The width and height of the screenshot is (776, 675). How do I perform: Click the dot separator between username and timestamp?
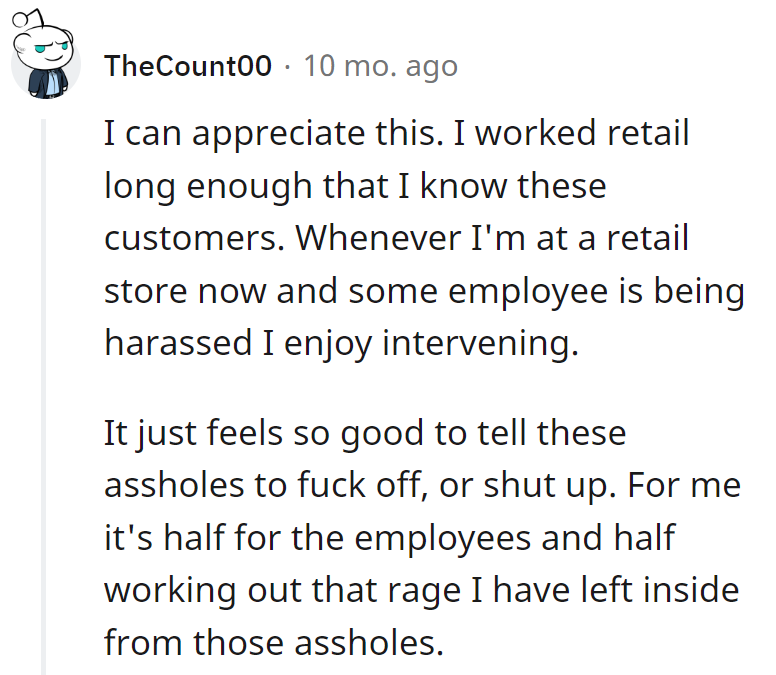click(288, 66)
